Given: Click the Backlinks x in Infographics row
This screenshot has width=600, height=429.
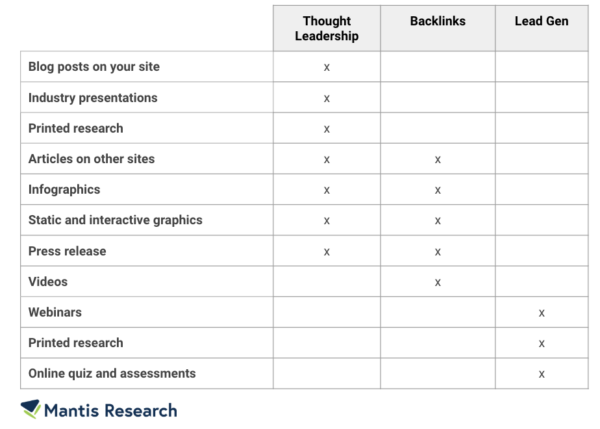Looking at the screenshot, I should [x=438, y=191].
